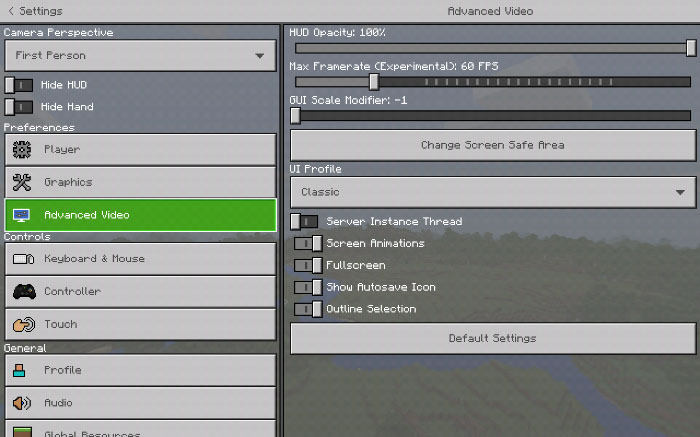Click the Global Resources grass block icon
The height and width of the screenshot is (437, 700).
pyautogui.click(x=22, y=432)
